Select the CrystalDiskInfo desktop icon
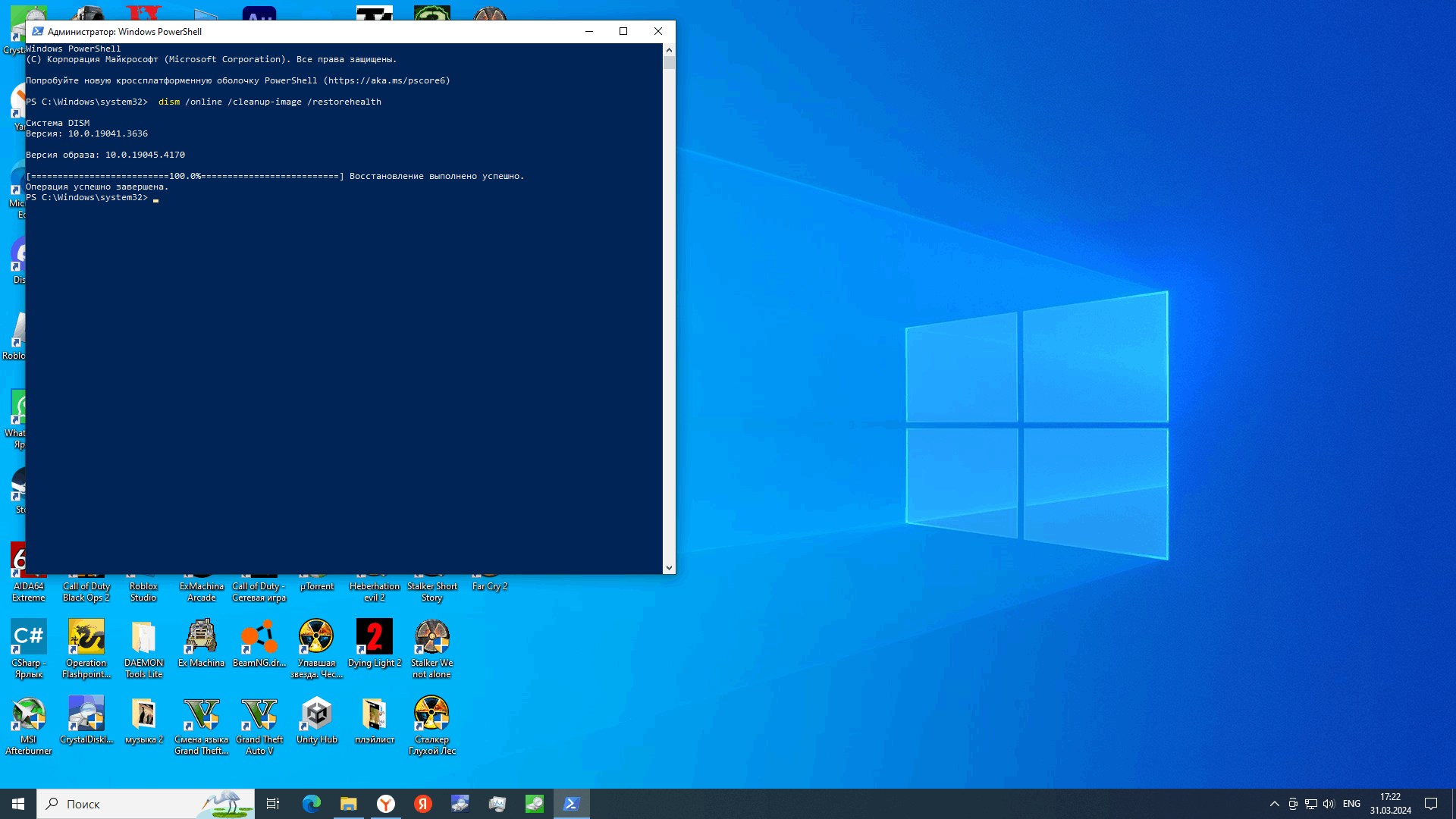Image resolution: width=1456 pixels, height=819 pixels. [86, 720]
